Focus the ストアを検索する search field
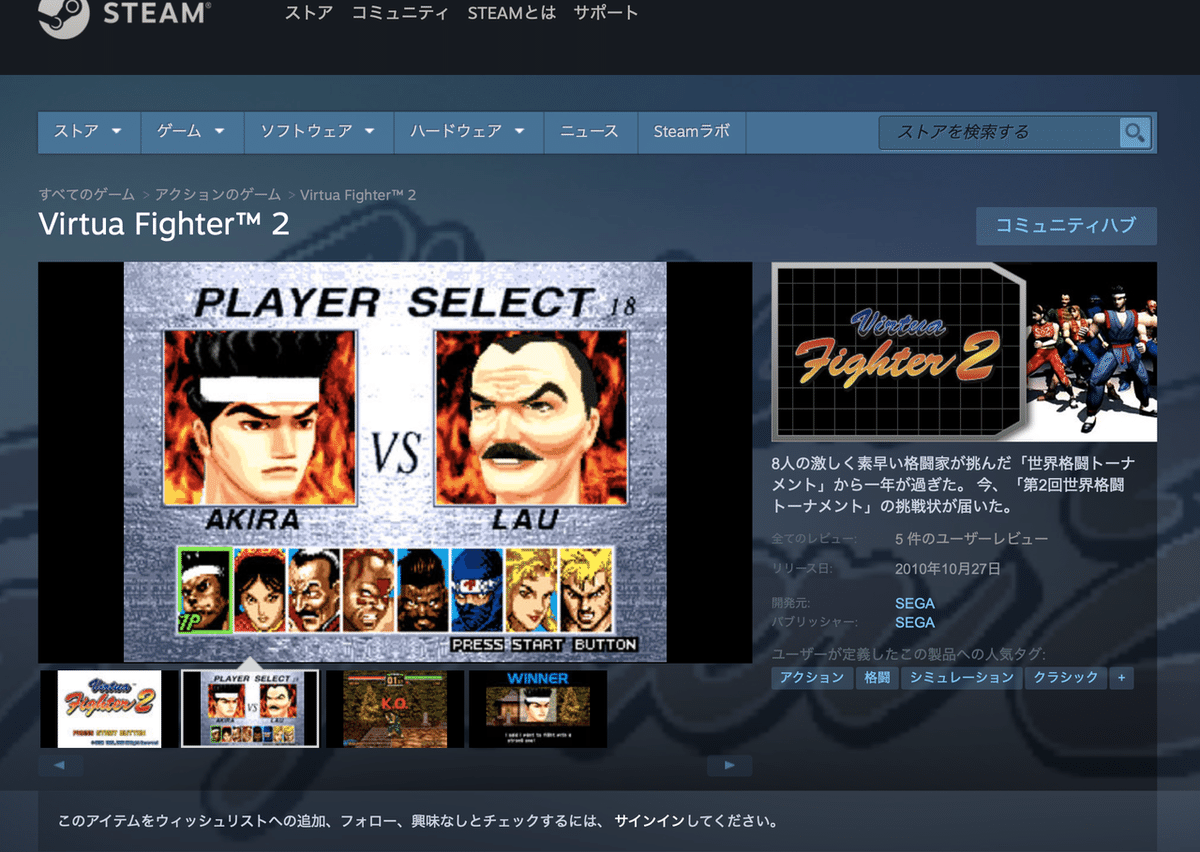 pos(1000,132)
